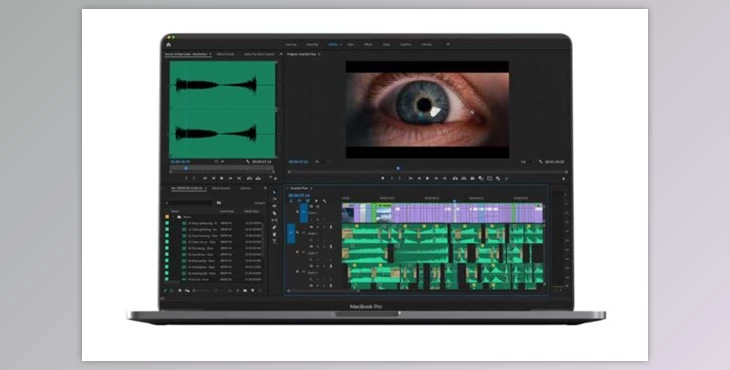Open the Media Browser tab

(x=221, y=188)
